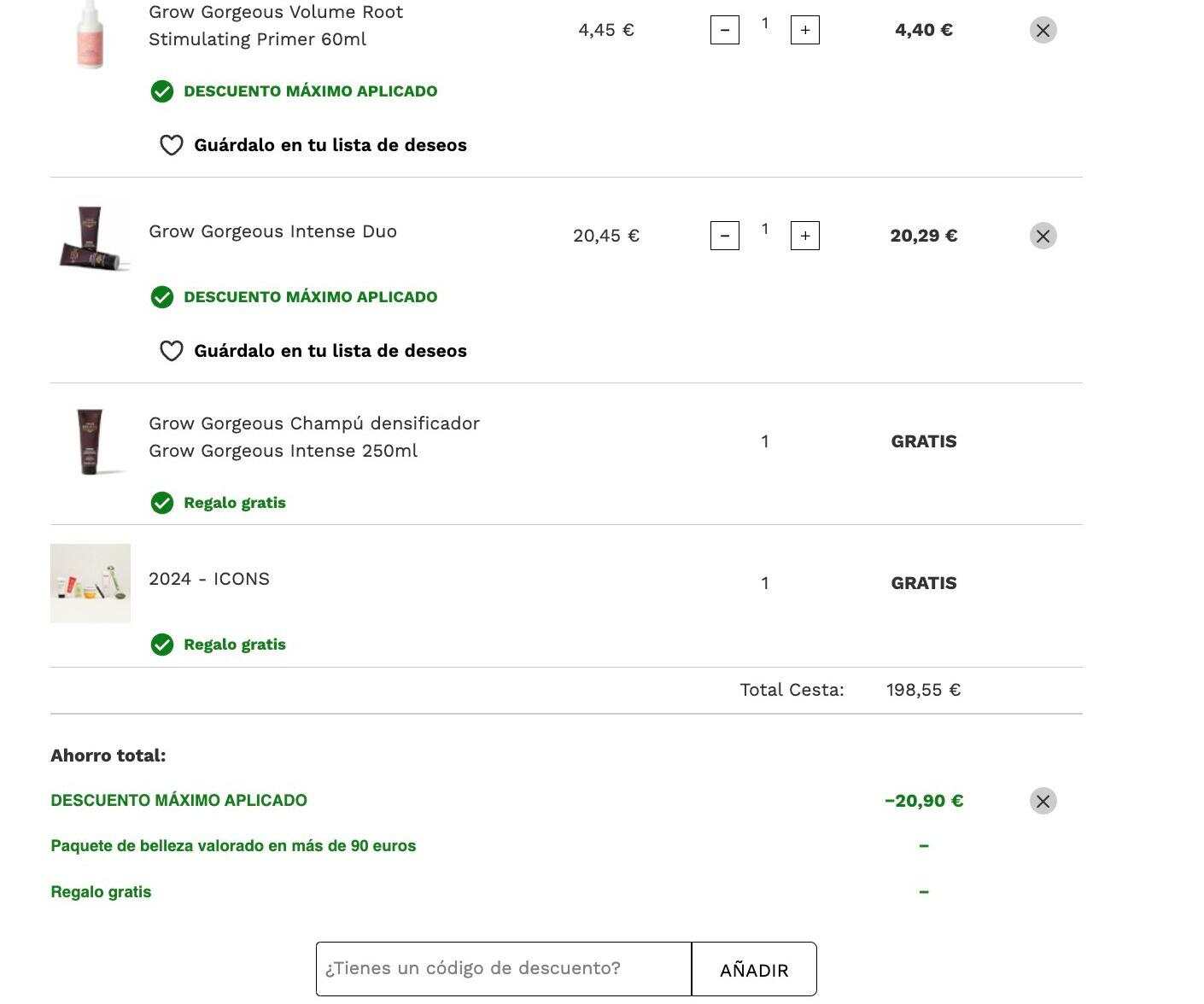Open Grow Gorgeous Intense Duo product thumbnail
Viewport: 1204px width, 1004px height.
[91, 237]
